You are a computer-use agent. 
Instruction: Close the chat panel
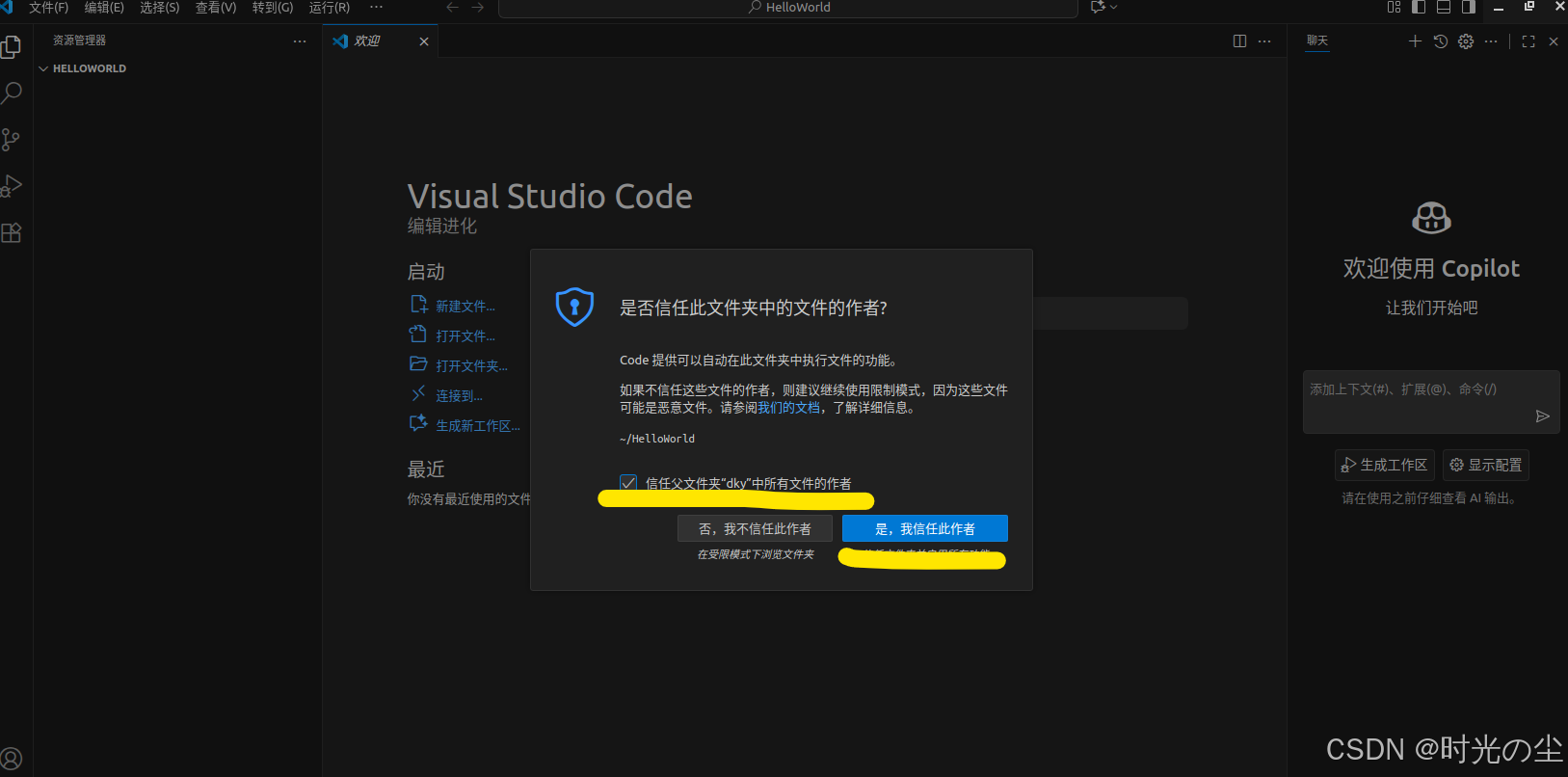coord(1554,40)
